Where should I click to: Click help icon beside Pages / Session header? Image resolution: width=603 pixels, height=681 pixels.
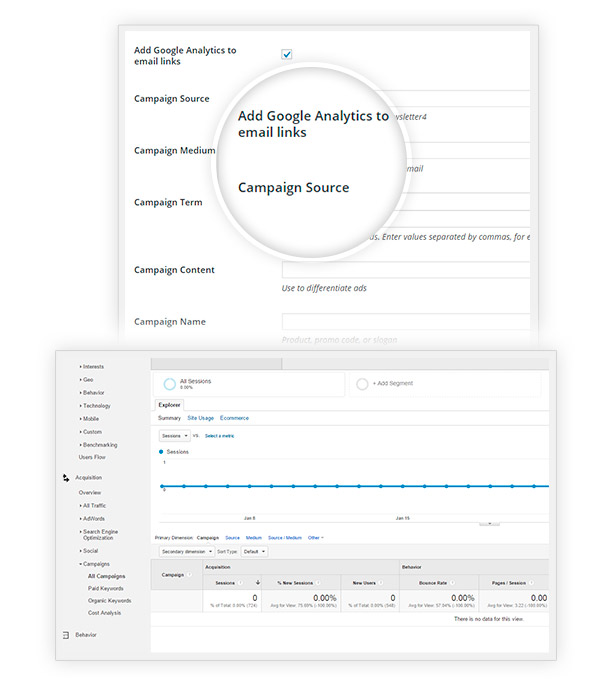click(x=531, y=583)
